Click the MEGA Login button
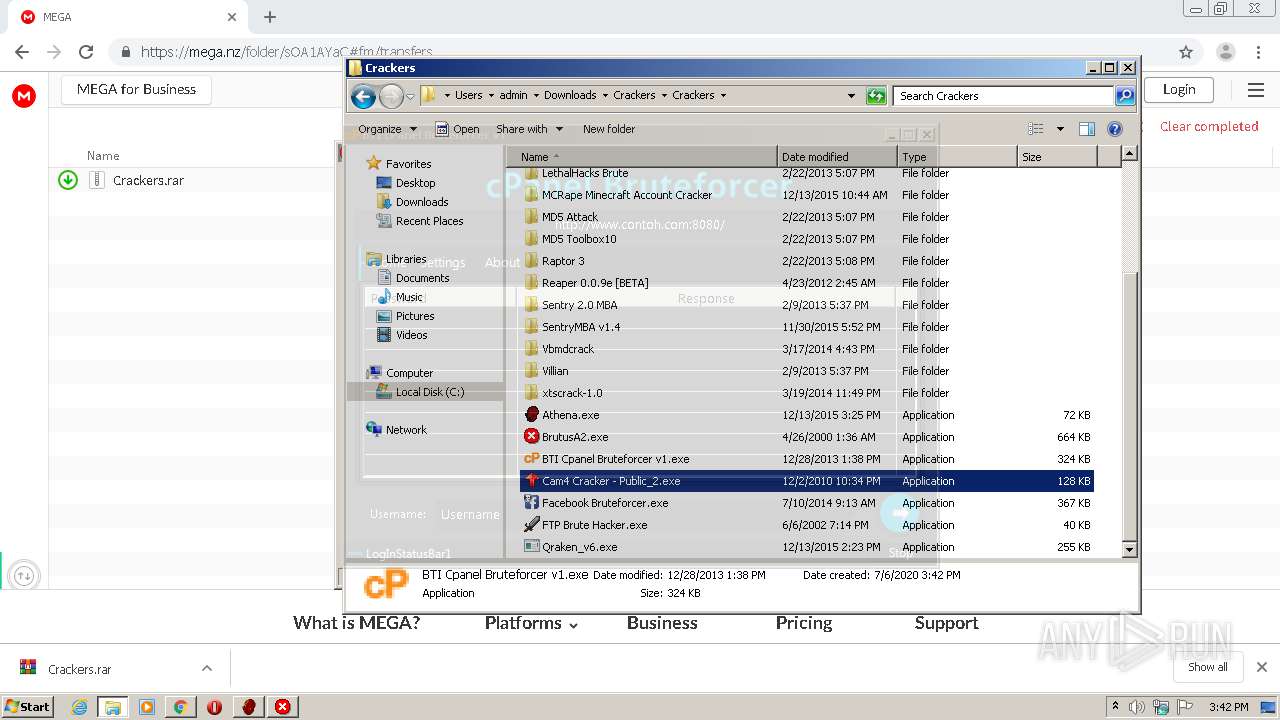Screen dimensions: 1280x720 click(x=1179, y=89)
